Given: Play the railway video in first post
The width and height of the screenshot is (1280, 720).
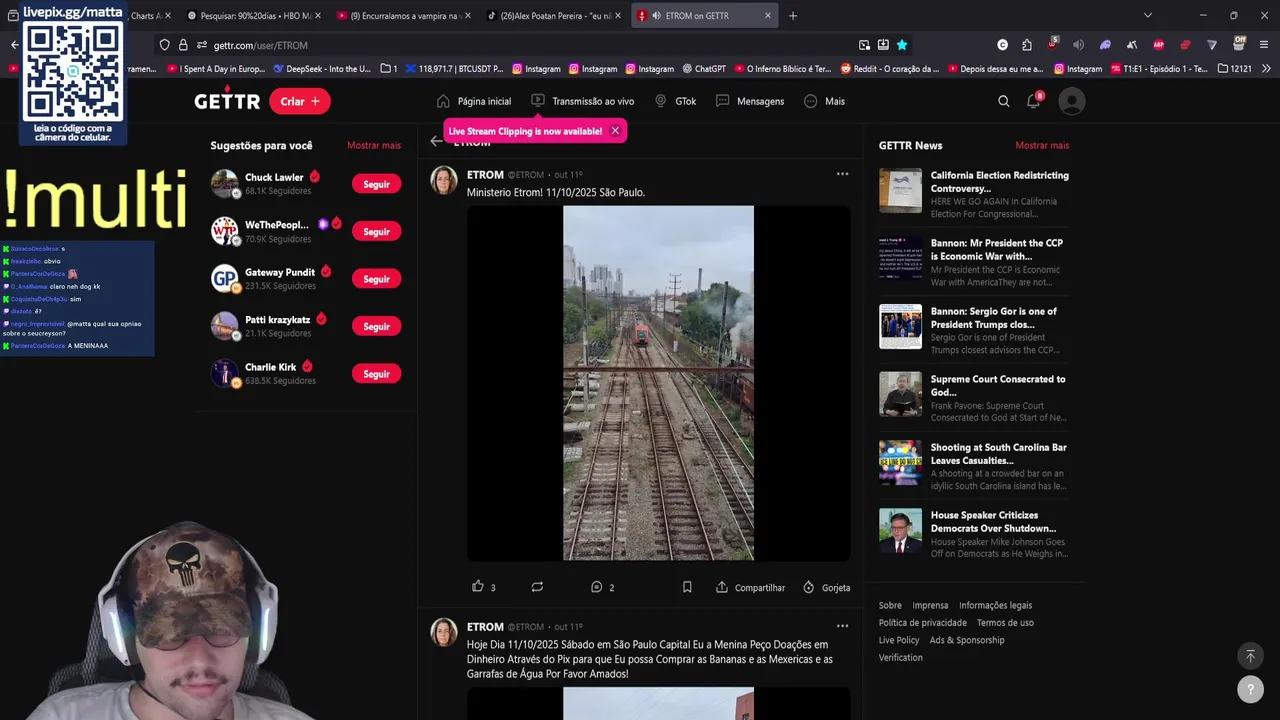Looking at the screenshot, I should [658, 383].
